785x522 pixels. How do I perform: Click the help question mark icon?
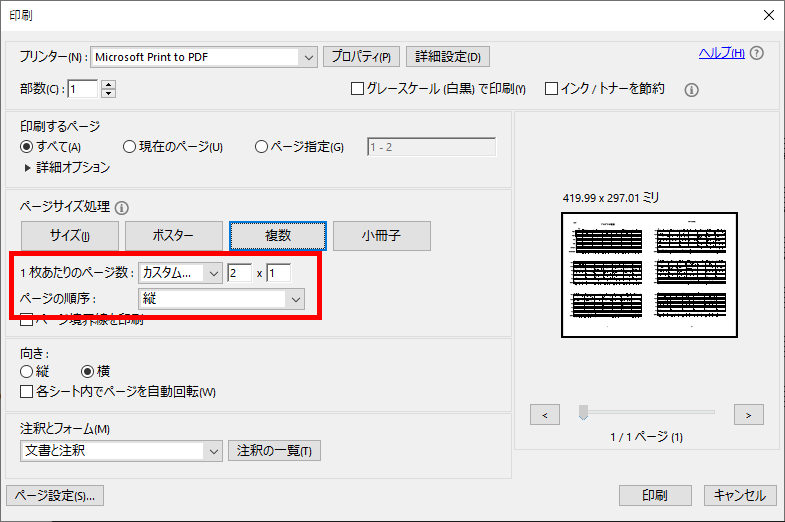757,53
